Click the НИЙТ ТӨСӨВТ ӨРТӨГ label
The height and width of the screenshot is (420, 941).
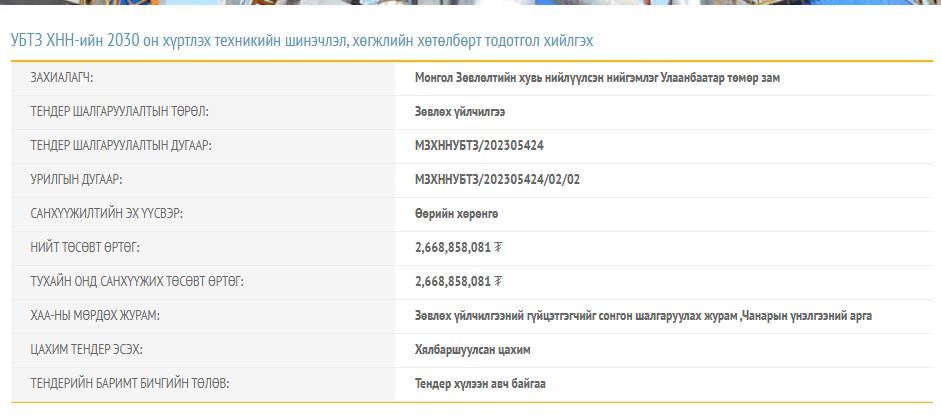pos(85,247)
